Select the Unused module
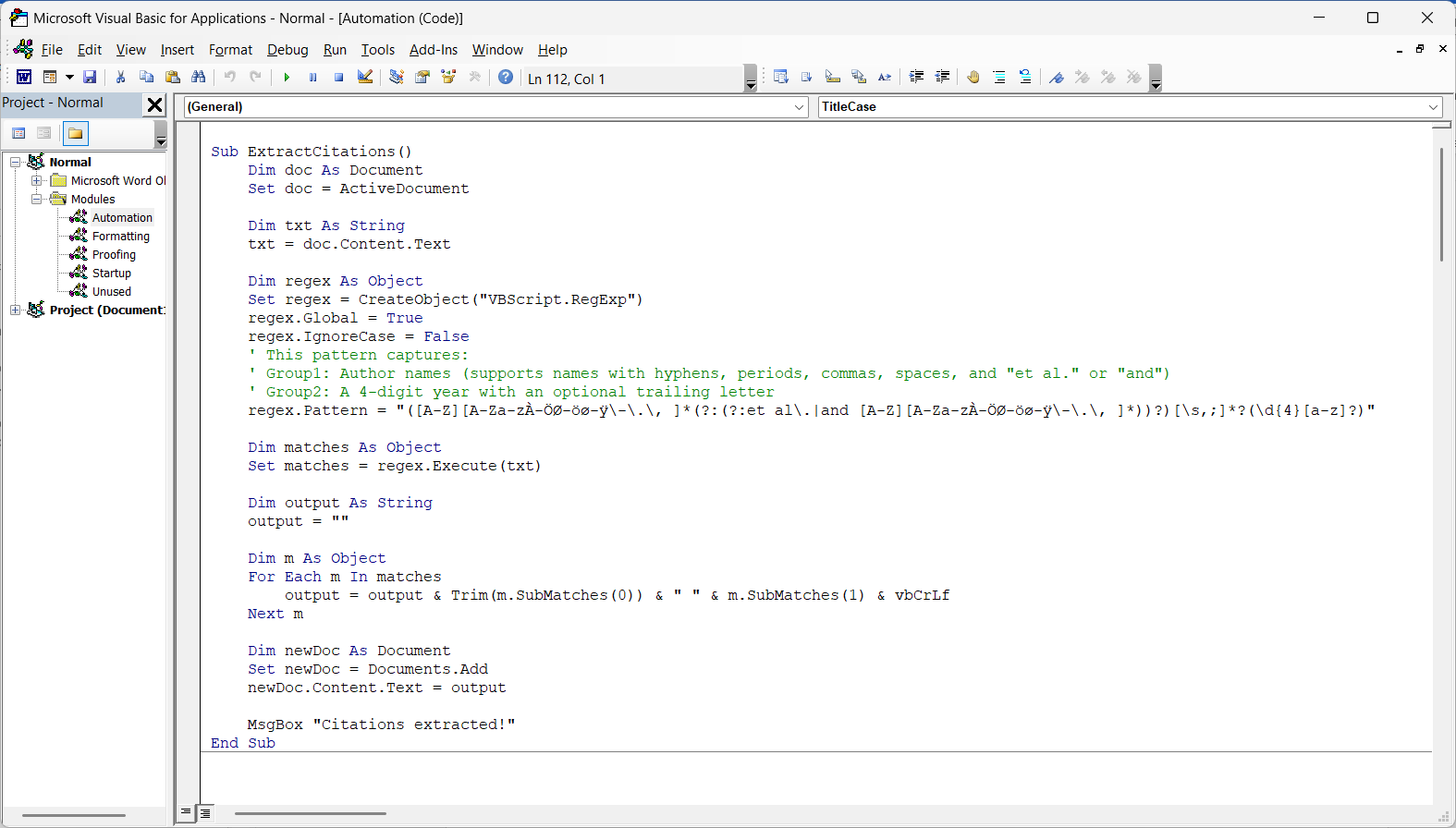 click(112, 291)
